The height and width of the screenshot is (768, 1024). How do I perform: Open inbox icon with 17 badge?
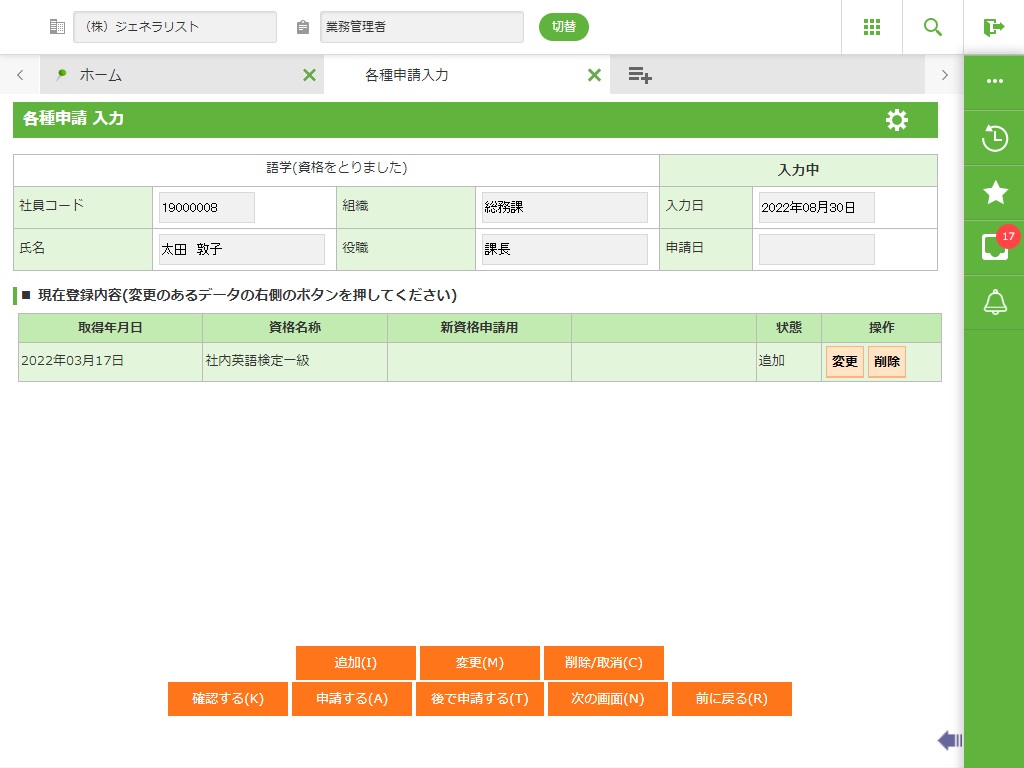pyautogui.click(x=994, y=247)
